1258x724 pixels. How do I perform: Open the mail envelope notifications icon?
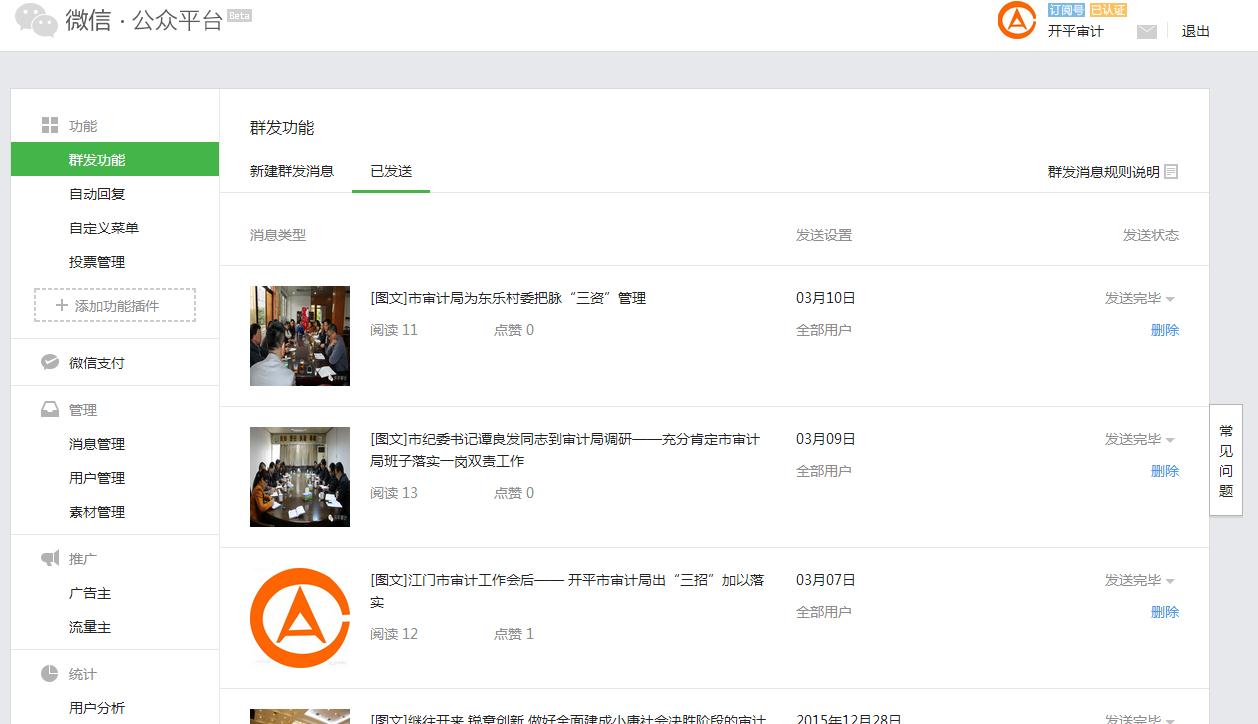point(1147,32)
